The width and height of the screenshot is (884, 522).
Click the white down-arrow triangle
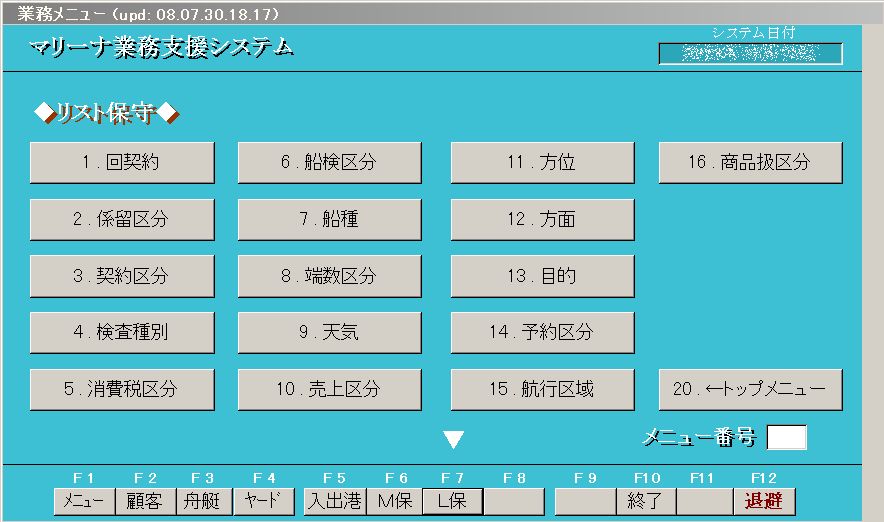pos(454,439)
